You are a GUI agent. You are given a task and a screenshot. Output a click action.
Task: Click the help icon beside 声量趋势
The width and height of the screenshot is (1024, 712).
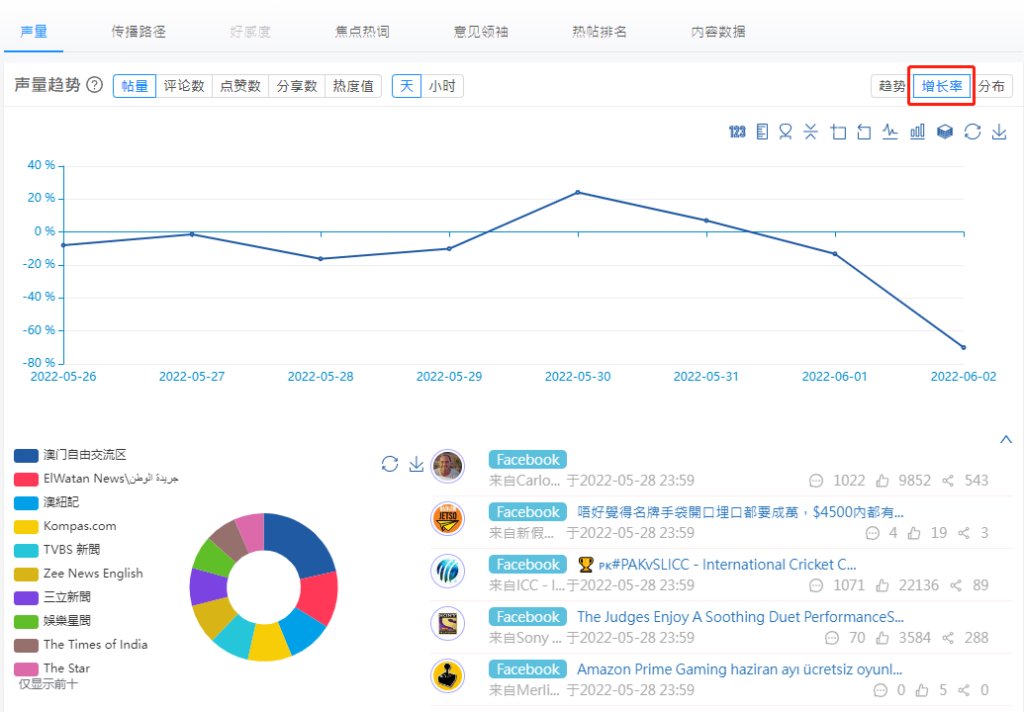(x=95, y=86)
